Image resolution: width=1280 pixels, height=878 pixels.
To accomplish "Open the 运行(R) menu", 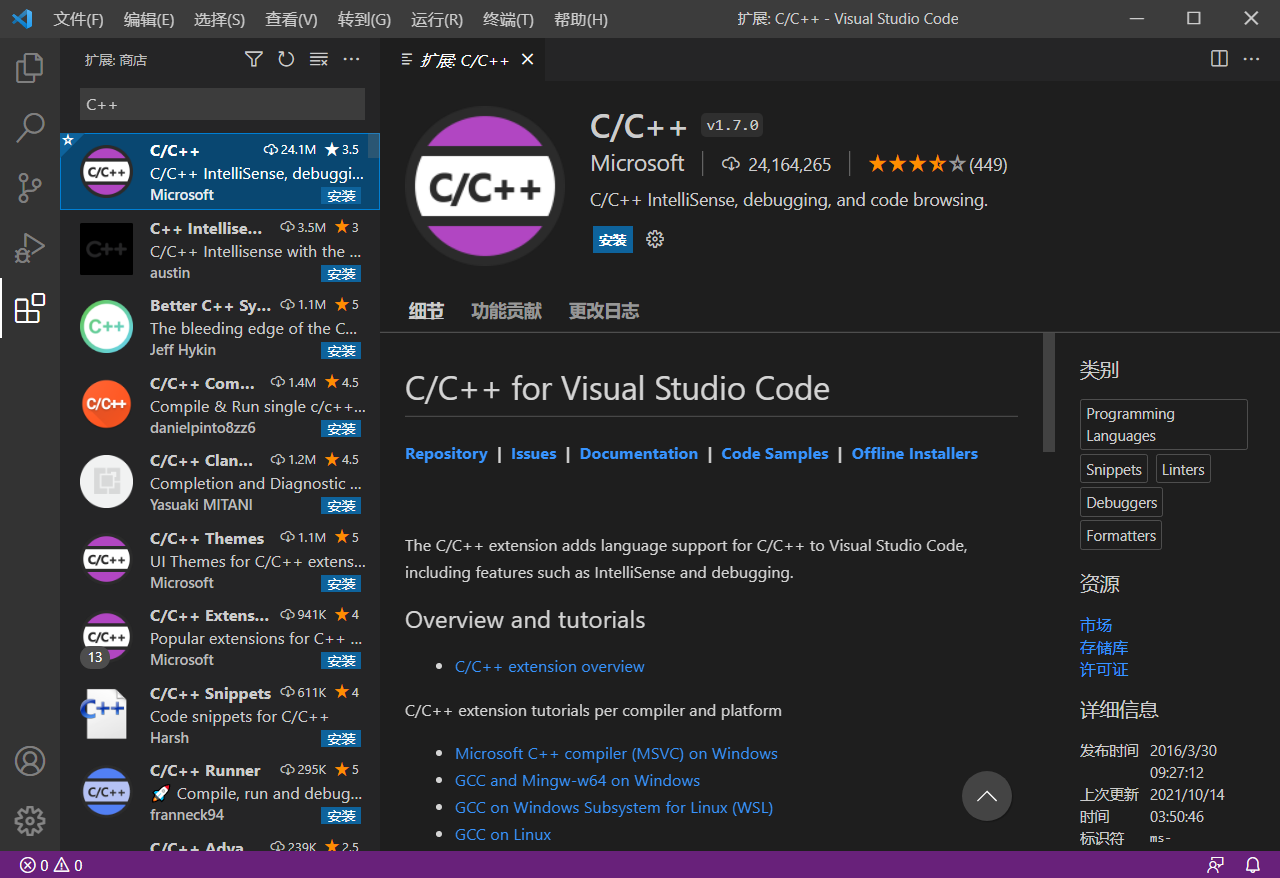I will (x=436, y=19).
